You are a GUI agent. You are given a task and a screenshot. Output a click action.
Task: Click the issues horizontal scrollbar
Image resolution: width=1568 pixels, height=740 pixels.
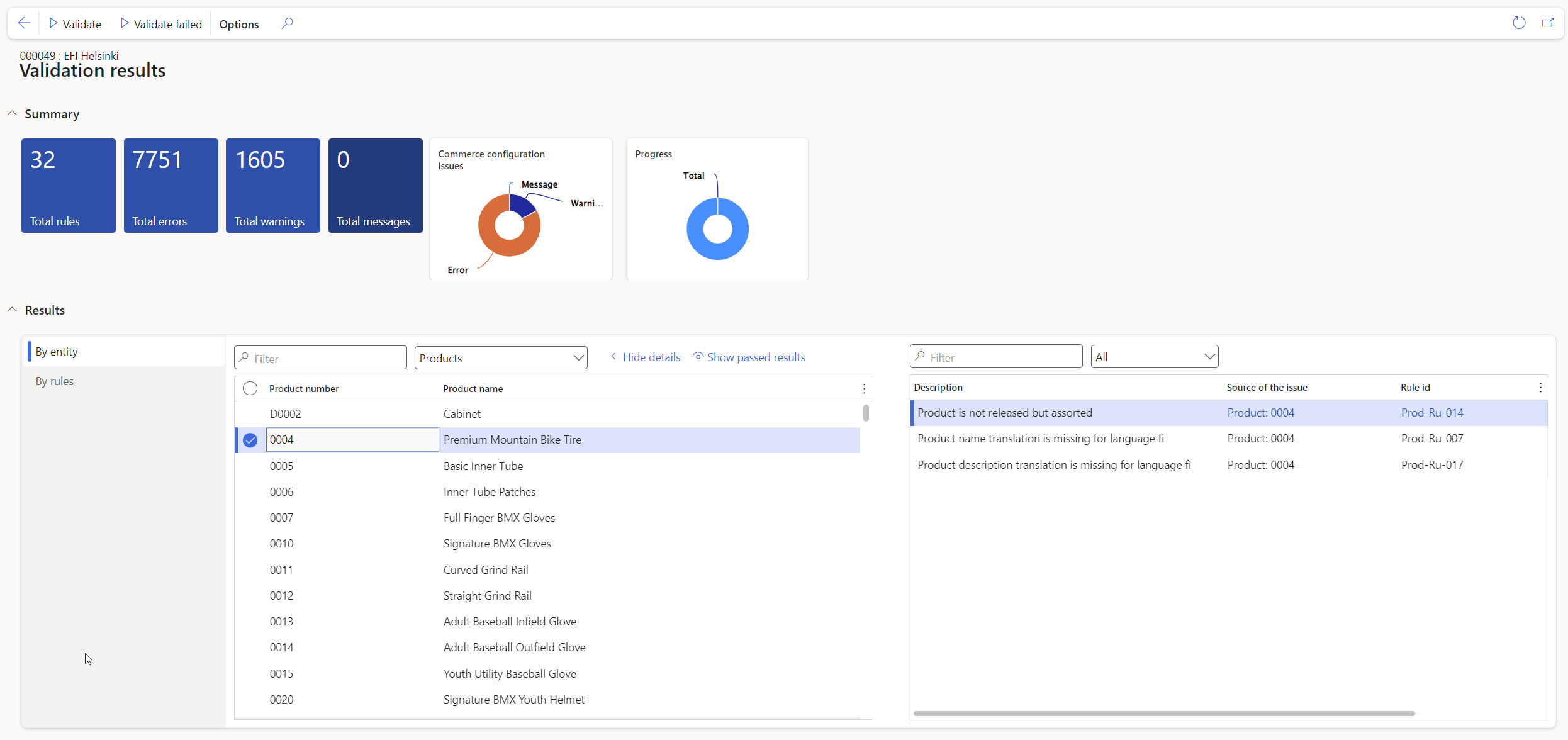pyautogui.click(x=1164, y=713)
